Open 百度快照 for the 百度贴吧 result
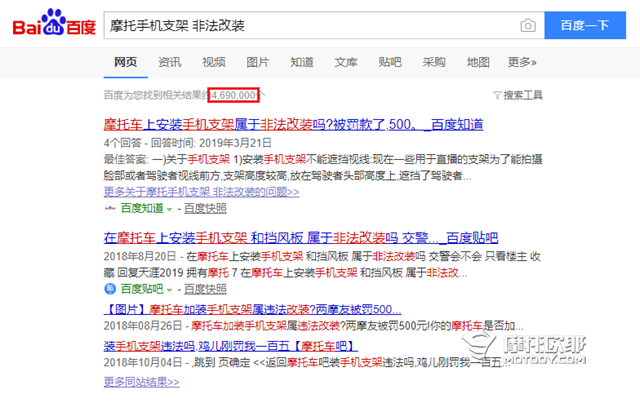Screen dimensions: 640x403 (205, 289)
